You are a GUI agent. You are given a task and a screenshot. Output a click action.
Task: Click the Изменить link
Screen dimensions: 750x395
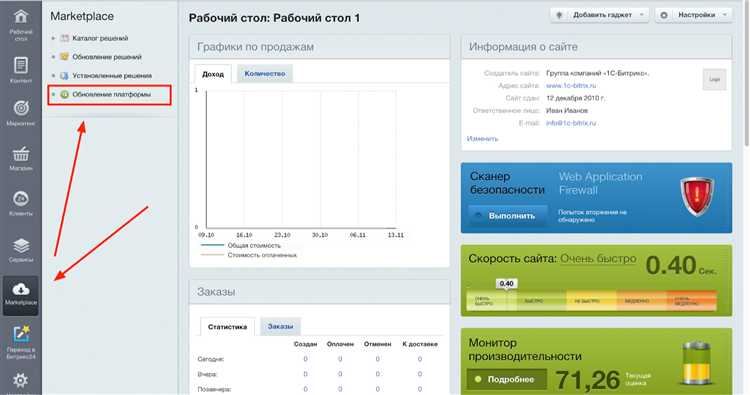482,139
